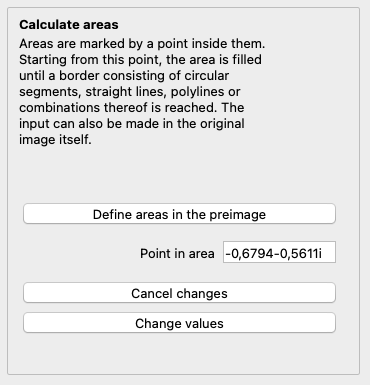
Task: Click the word border in the description text
Action: coord(79,76)
